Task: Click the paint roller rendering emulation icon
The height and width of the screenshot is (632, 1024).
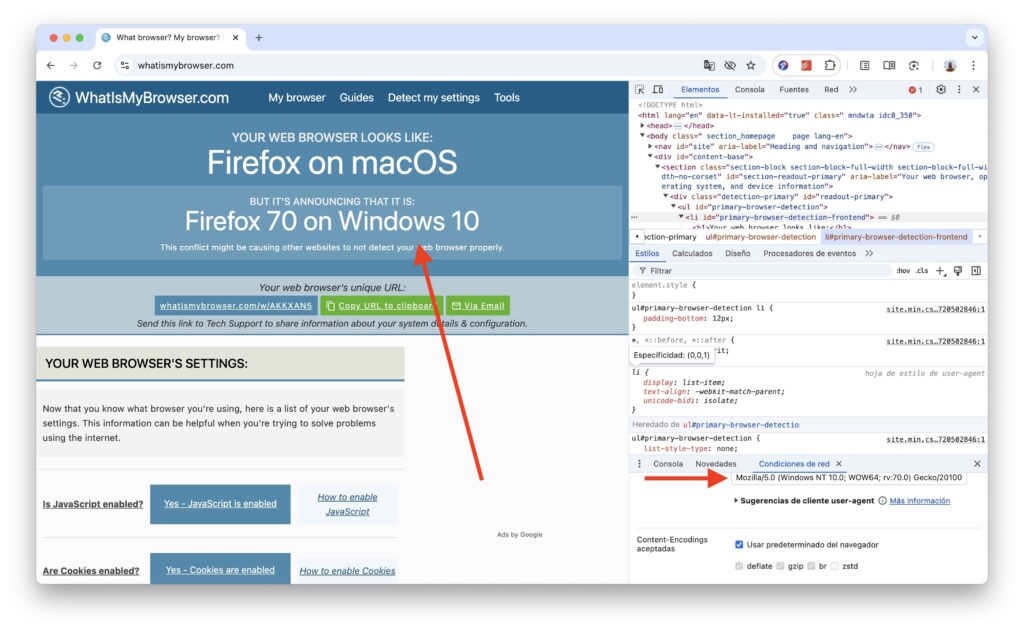Action: click(957, 271)
